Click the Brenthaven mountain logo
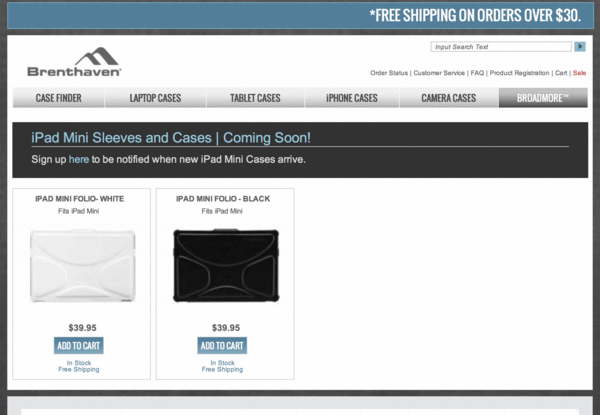The height and width of the screenshot is (415, 600). click(x=74, y=62)
